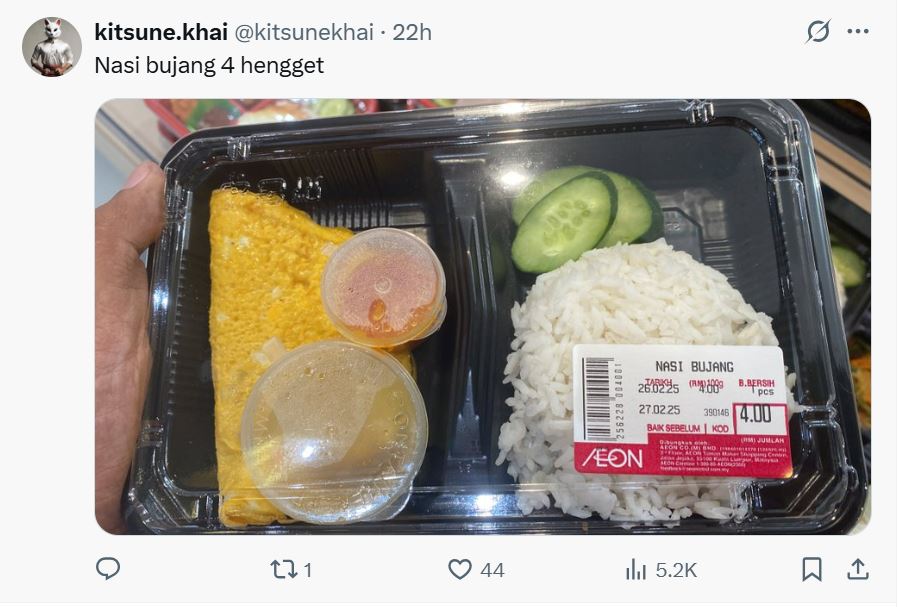Open kitsune.khai's profile avatar
This screenshot has width=898, height=607.
(x=52, y=46)
